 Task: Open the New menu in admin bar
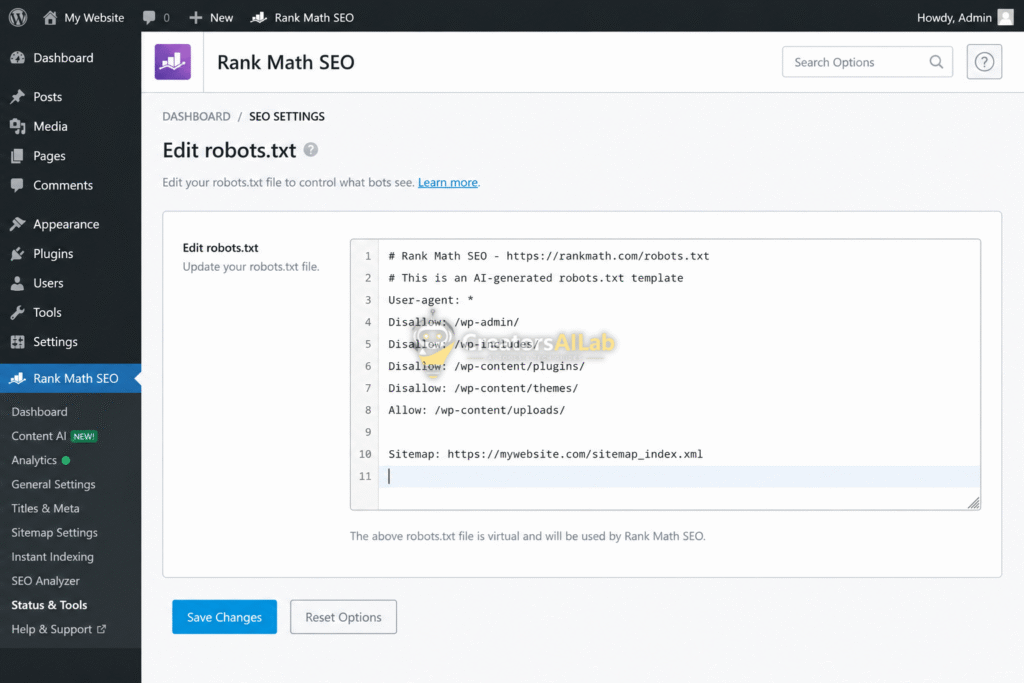click(221, 18)
